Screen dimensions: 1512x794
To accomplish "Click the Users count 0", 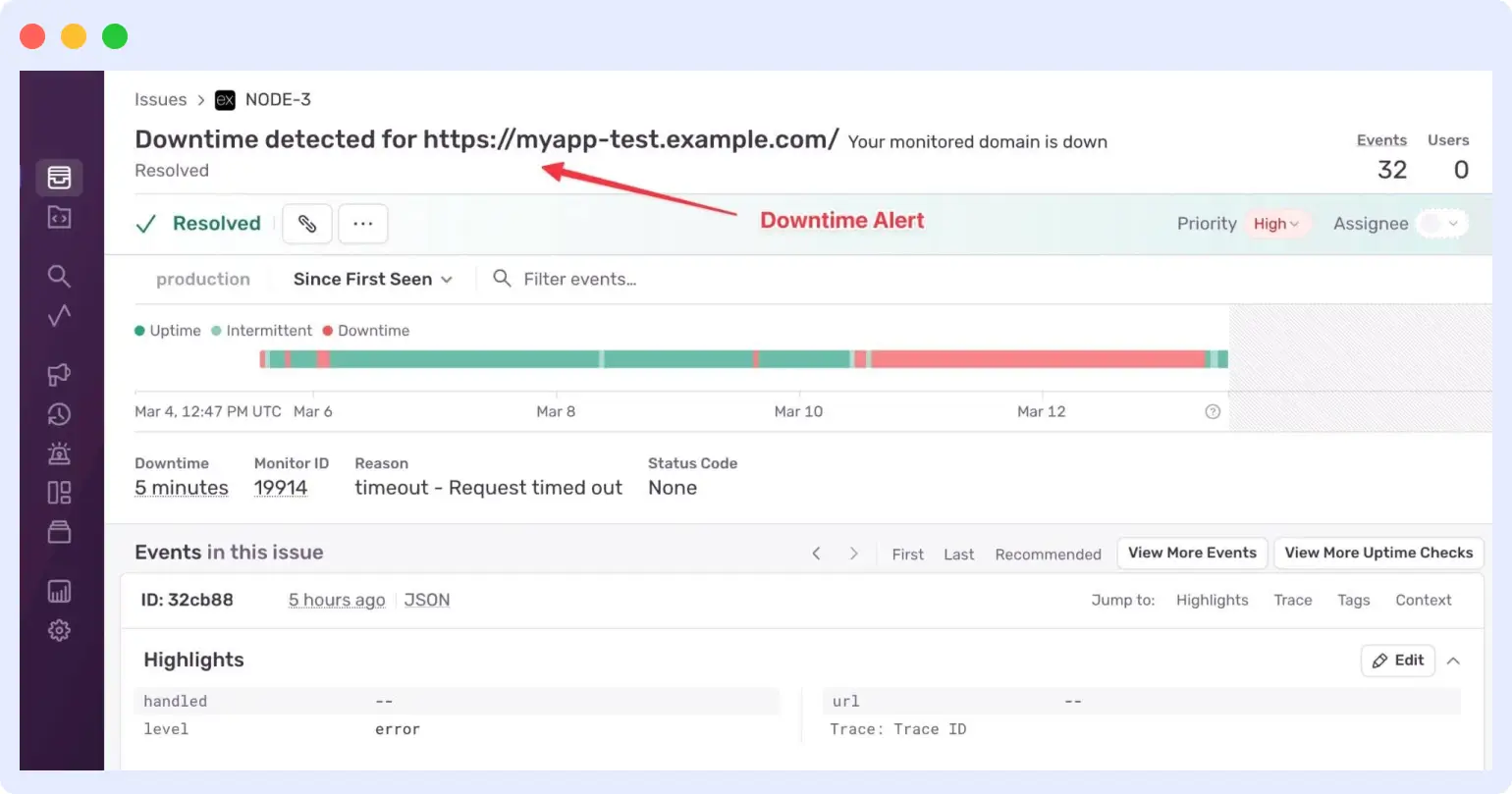I will [x=1461, y=170].
